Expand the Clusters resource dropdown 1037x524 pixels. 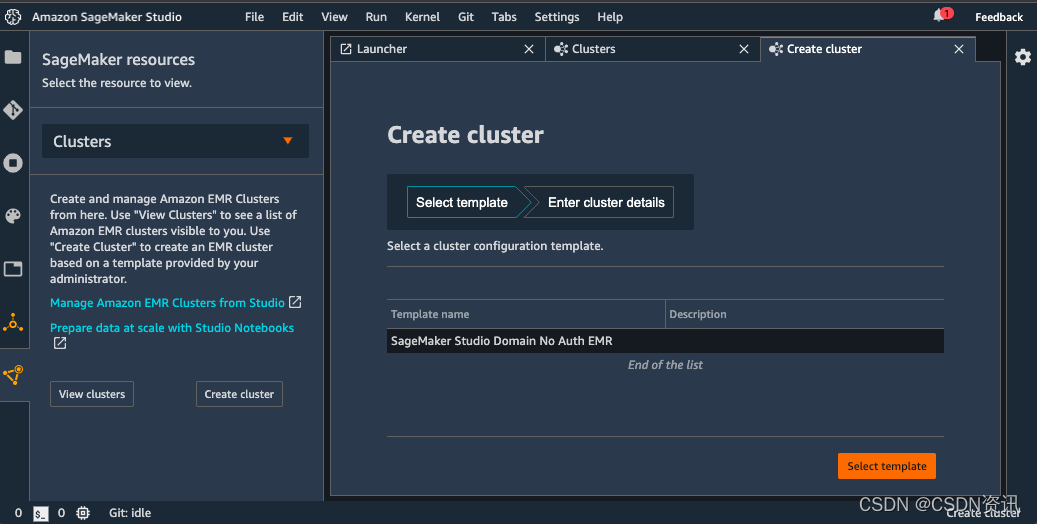tap(175, 141)
